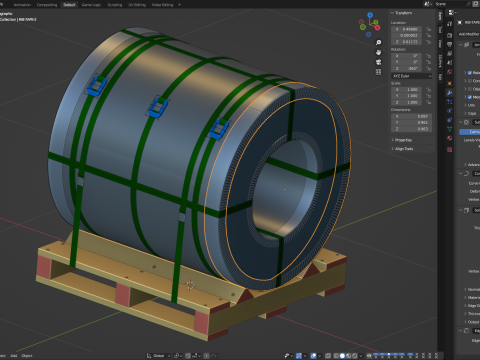Open the Render properties tab icon
This screenshot has width=480, height=360.
coord(450,35)
